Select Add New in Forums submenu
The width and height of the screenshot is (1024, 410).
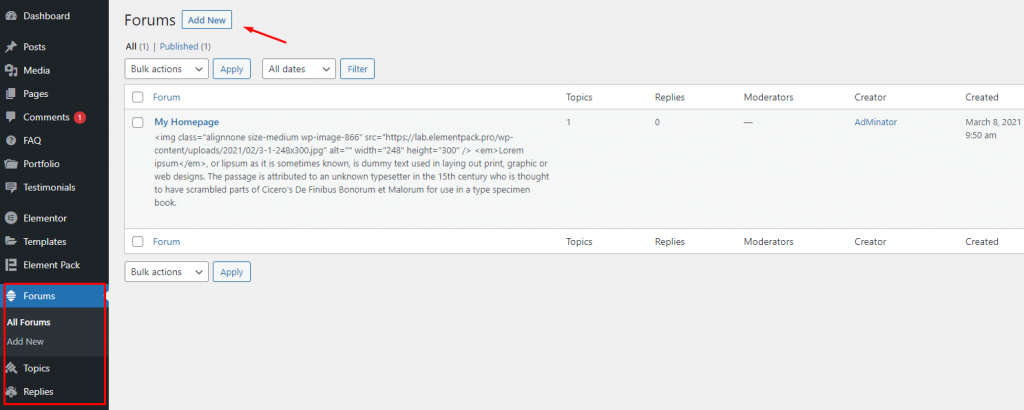(x=25, y=341)
